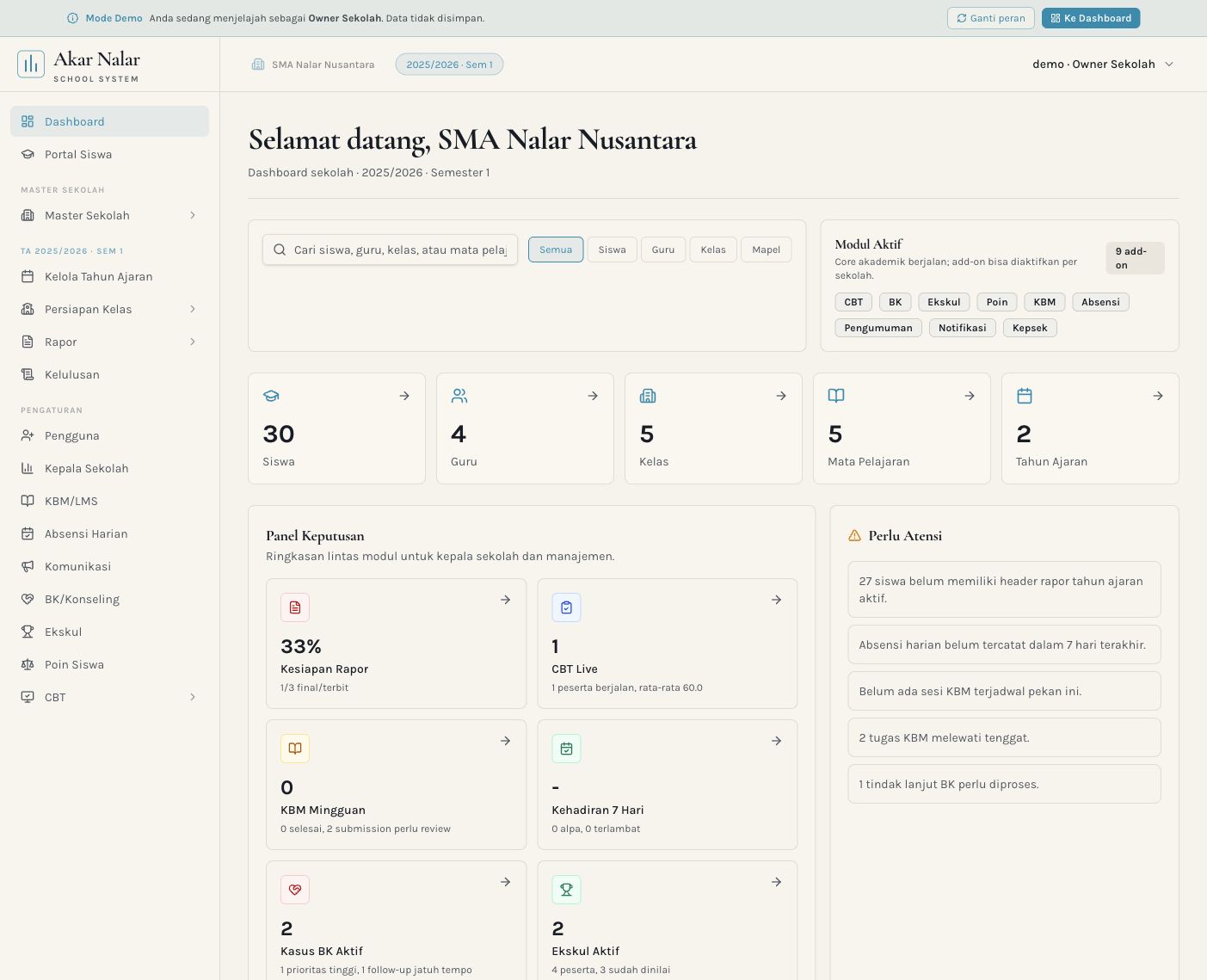Open the Ekskul sidebar item
The height and width of the screenshot is (980, 1207).
[x=109, y=632]
